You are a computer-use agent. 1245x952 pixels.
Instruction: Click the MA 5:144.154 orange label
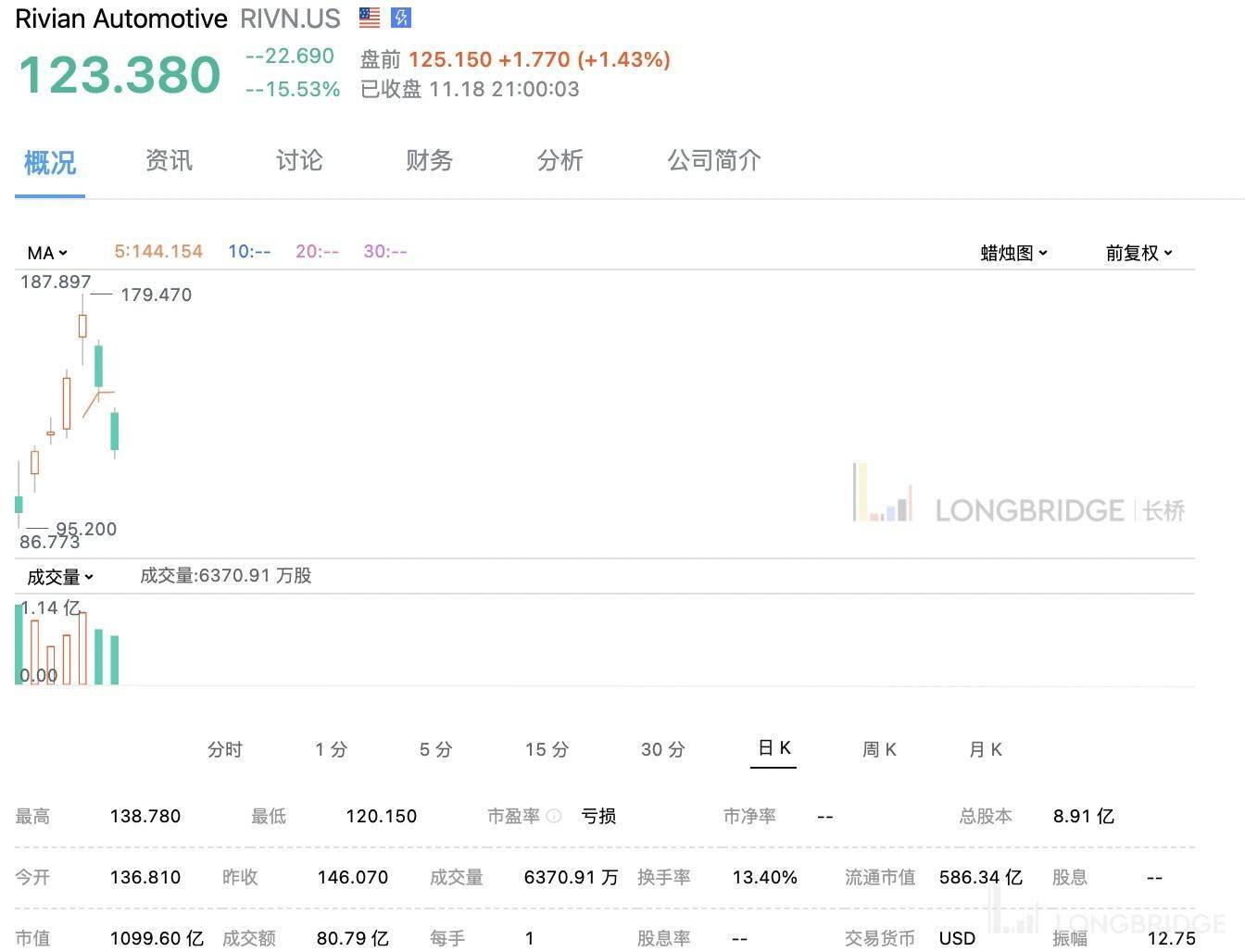click(x=158, y=252)
